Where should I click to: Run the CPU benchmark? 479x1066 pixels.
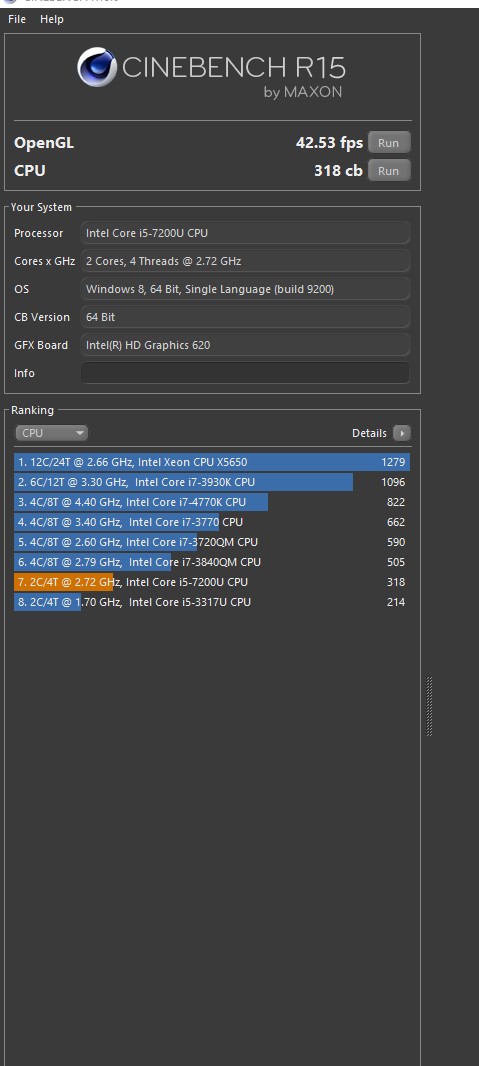coord(389,171)
